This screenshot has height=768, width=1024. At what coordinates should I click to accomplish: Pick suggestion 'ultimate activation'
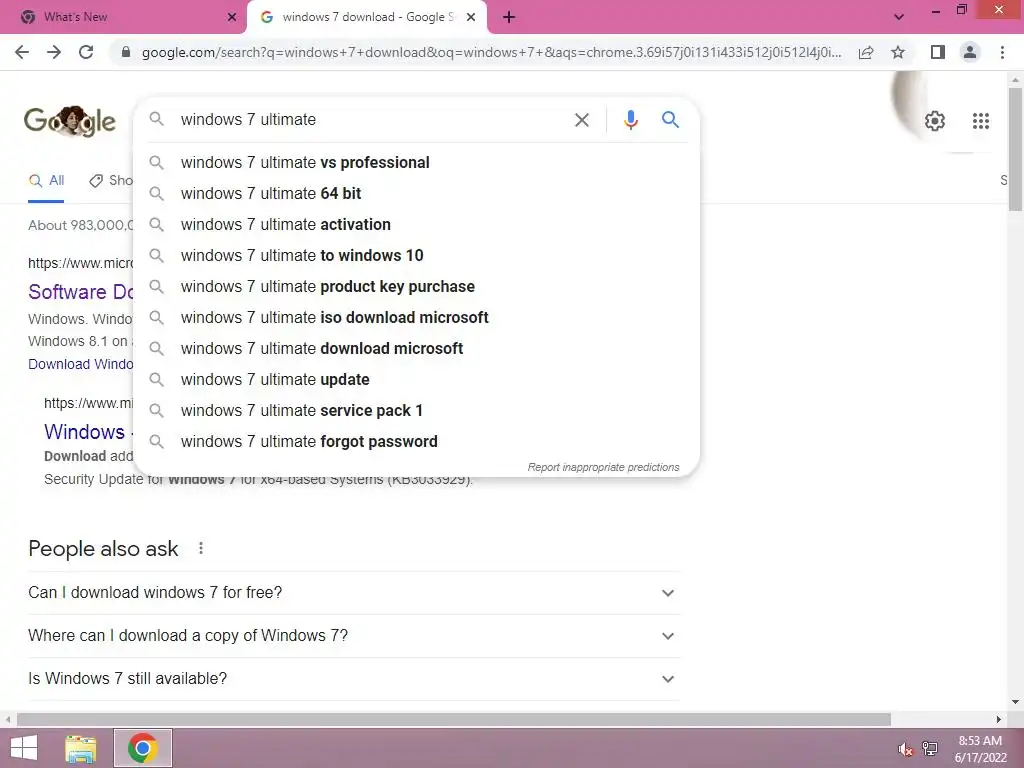416,225
